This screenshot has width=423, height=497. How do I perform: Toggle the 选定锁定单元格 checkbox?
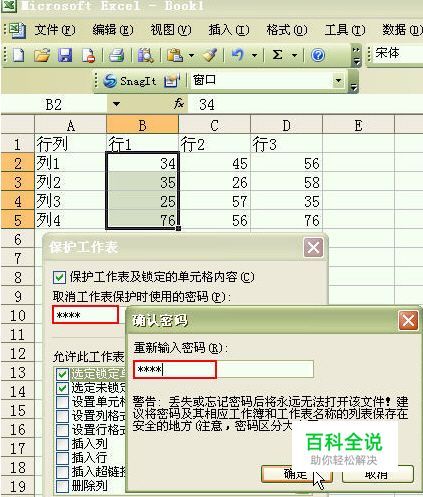[62, 374]
